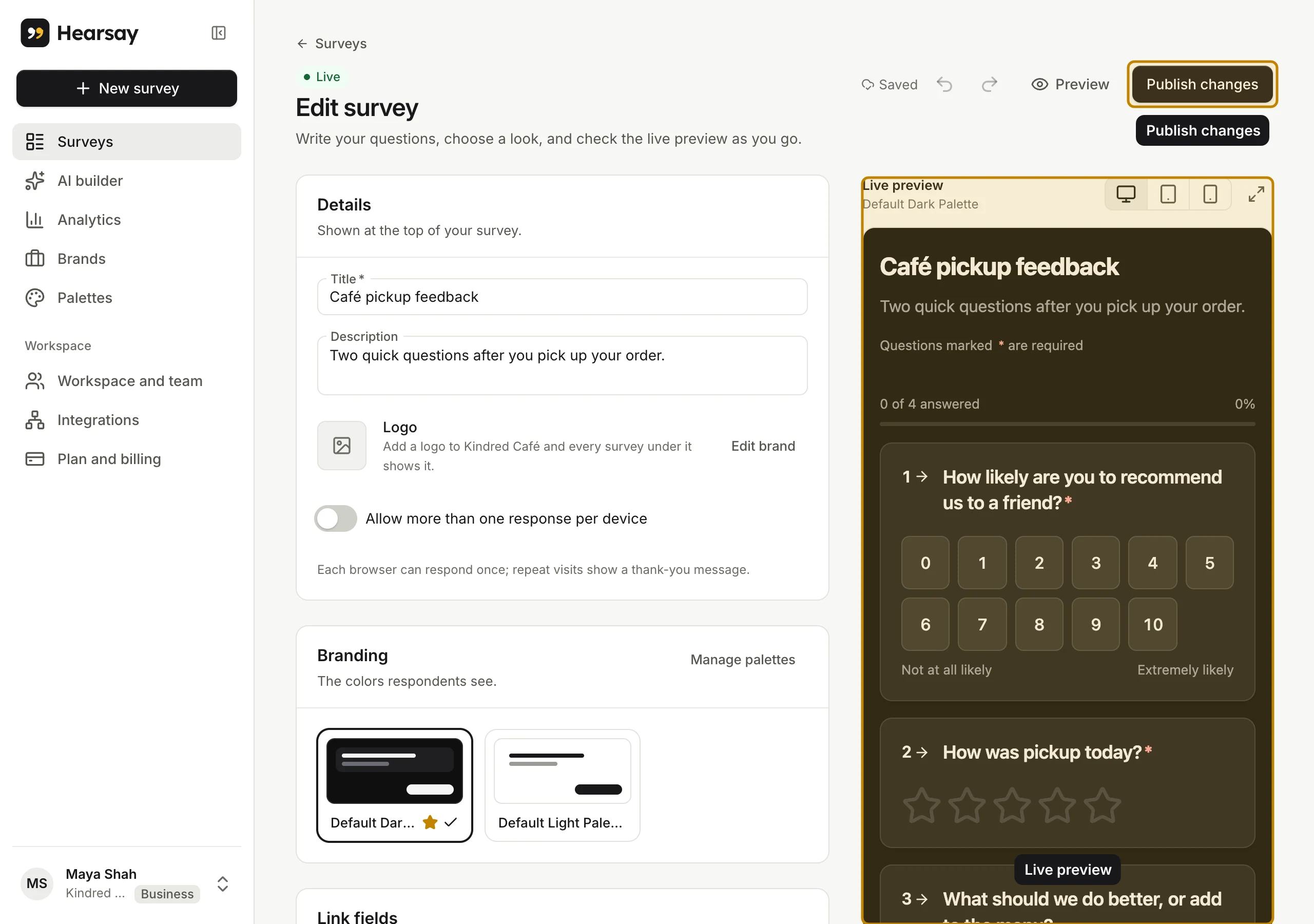This screenshot has width=1314, height=924.
Task: Select score 5 in the preview
Action: [1209, 562]
